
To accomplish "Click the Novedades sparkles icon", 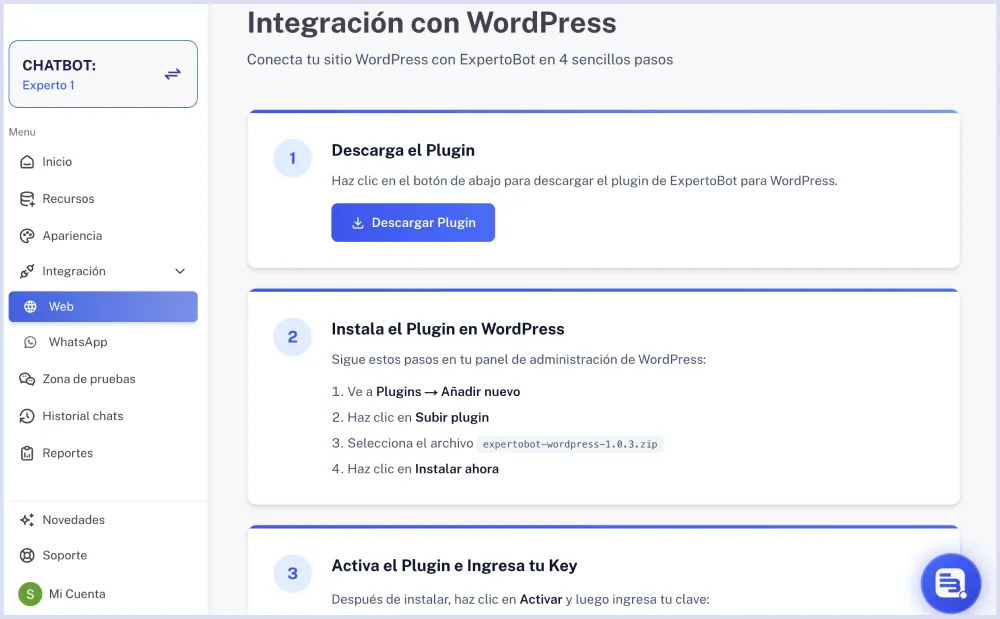I will (x=27, y=520).
